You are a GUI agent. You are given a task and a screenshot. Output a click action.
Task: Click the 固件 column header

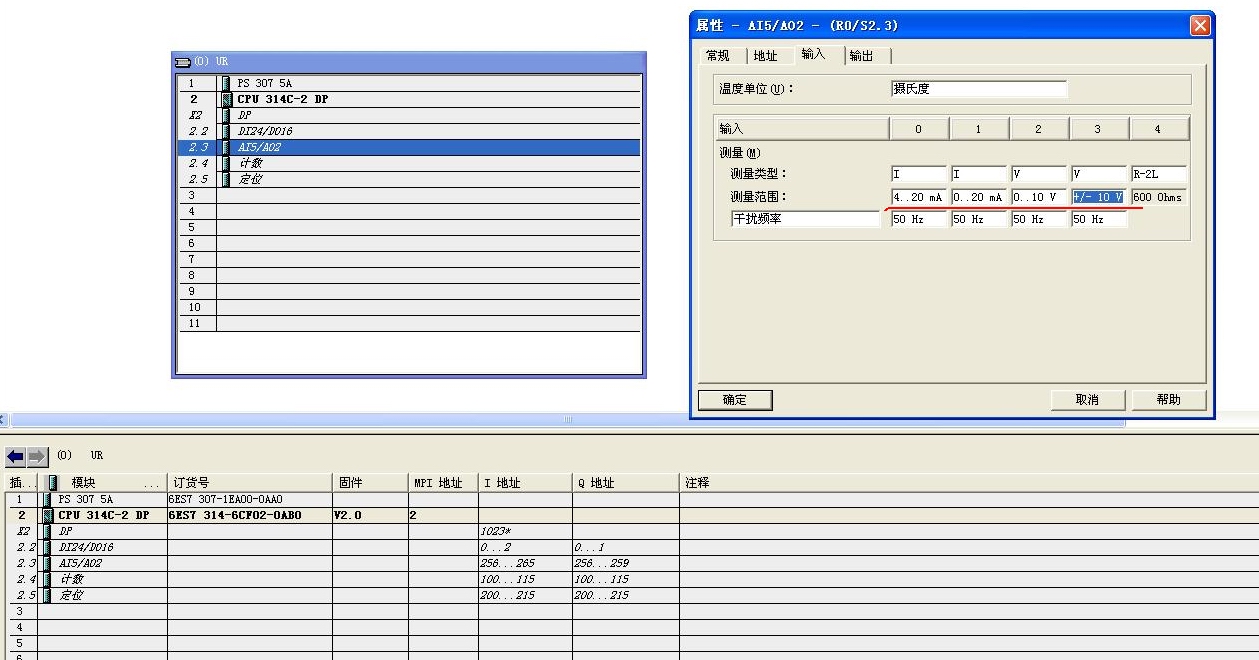pyautogui.click(x=370, y=482)
